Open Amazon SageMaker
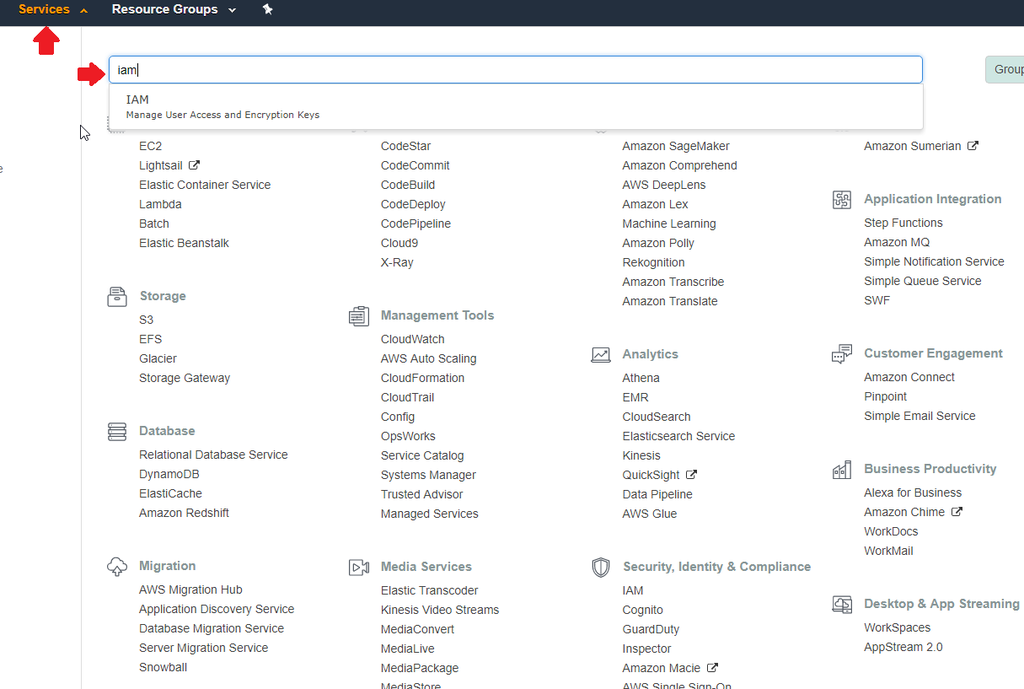 675,146
